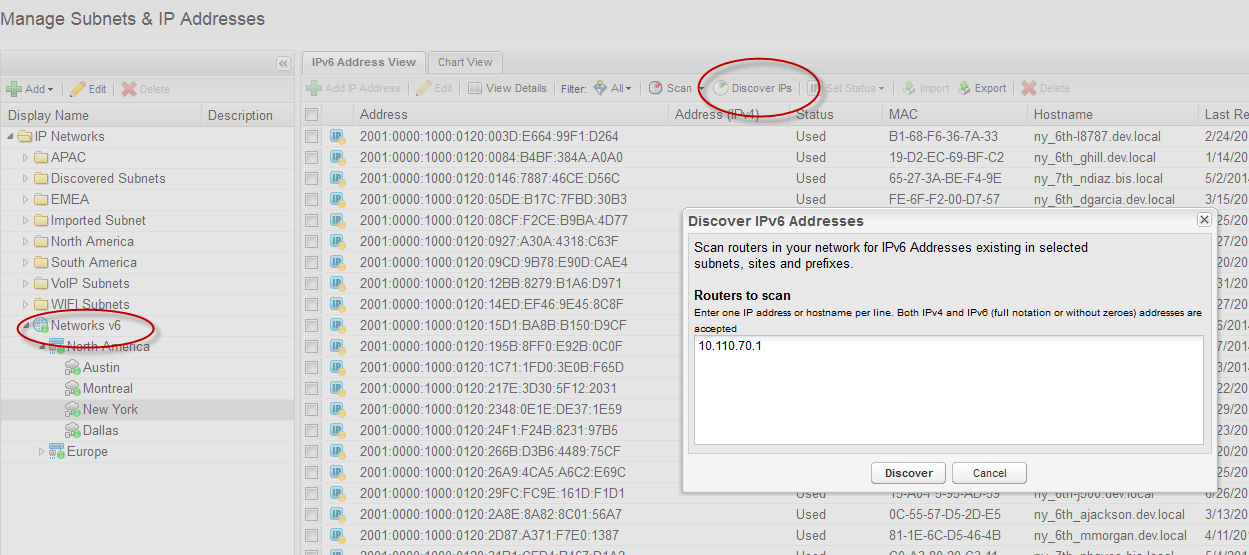Select the Austin subnet
1249x555 pixels.
click(101, 367)
